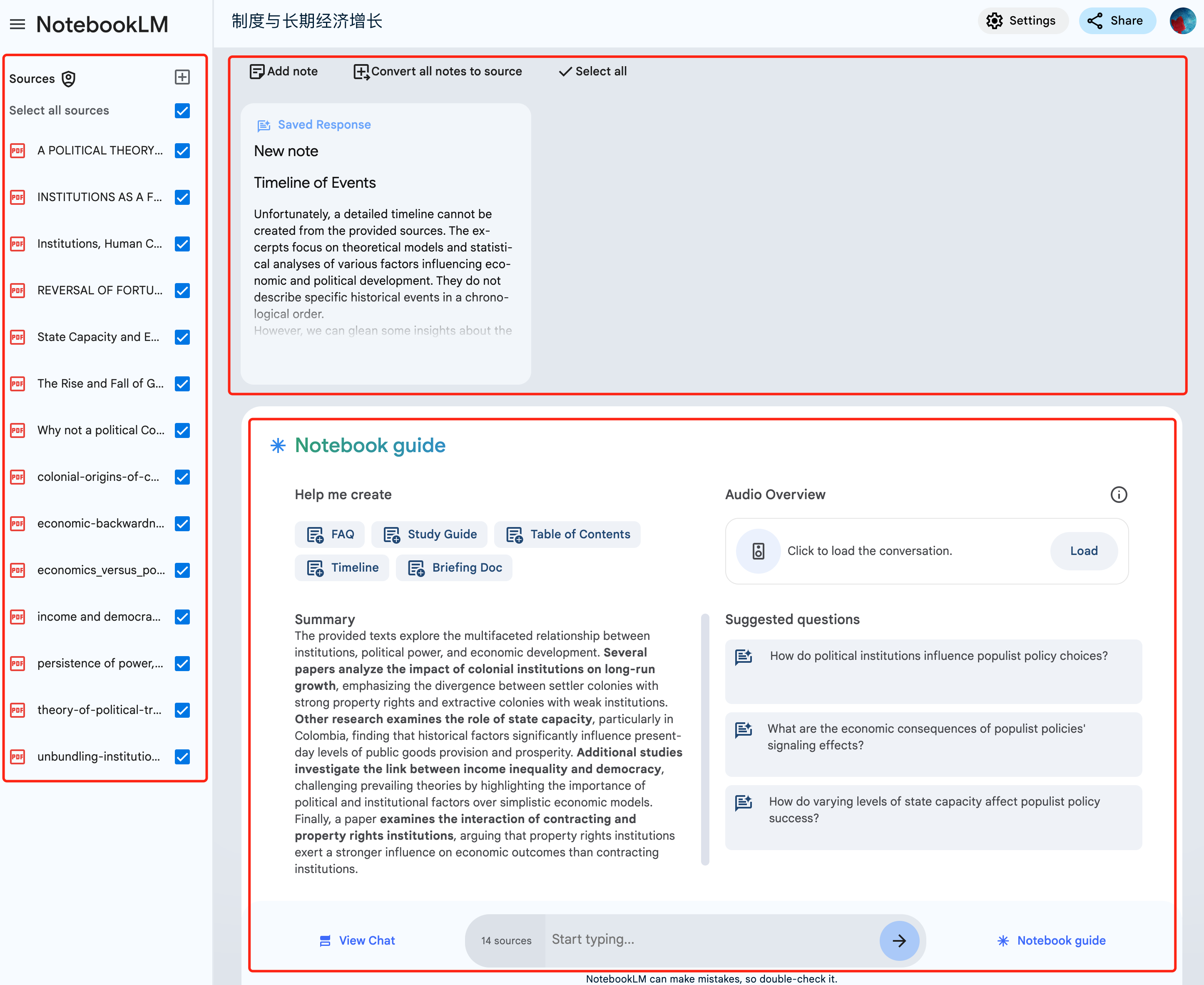The image size is (1204, 985).
Task: Click the 14 sources indicator
Action: (x=506, y=941)
